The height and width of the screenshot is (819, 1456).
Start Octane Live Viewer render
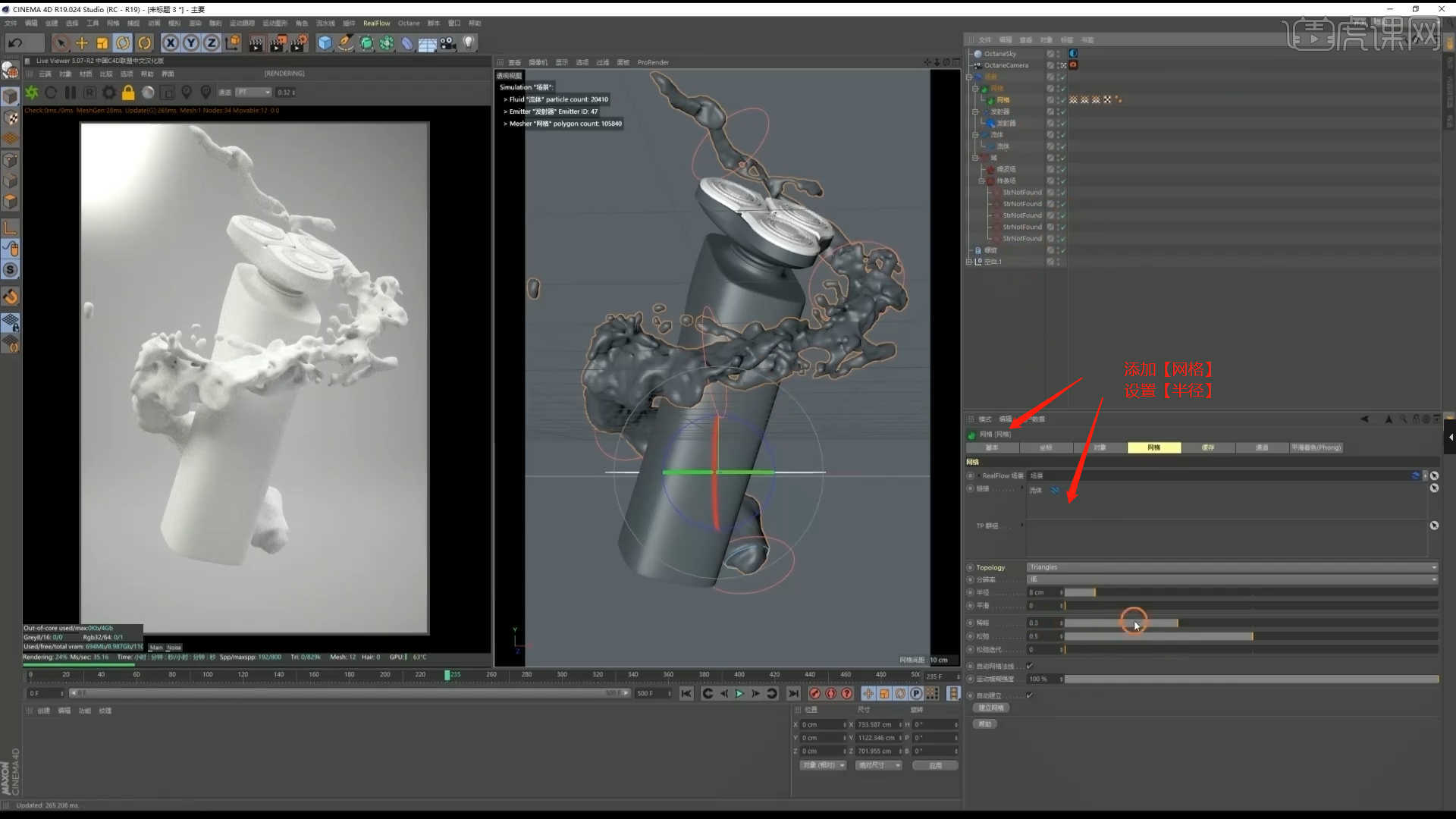tap(32, 93)
